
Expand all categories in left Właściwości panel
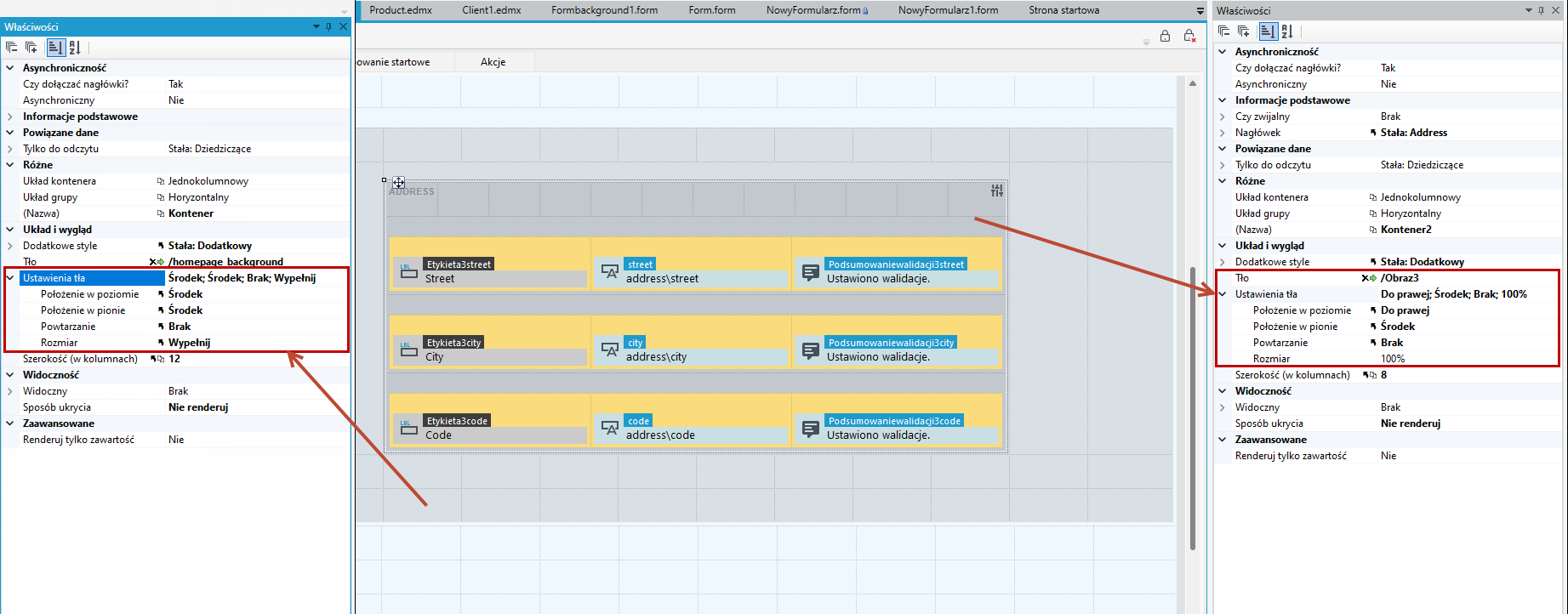31,48
